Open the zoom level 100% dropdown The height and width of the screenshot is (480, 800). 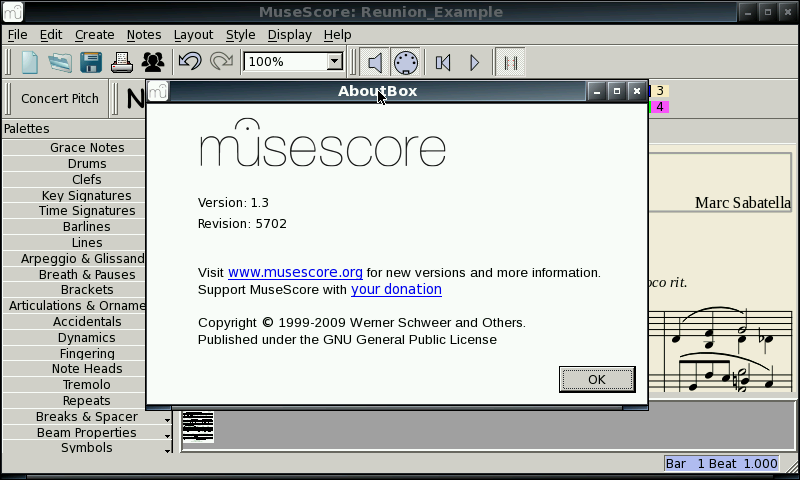click(335, 62)
